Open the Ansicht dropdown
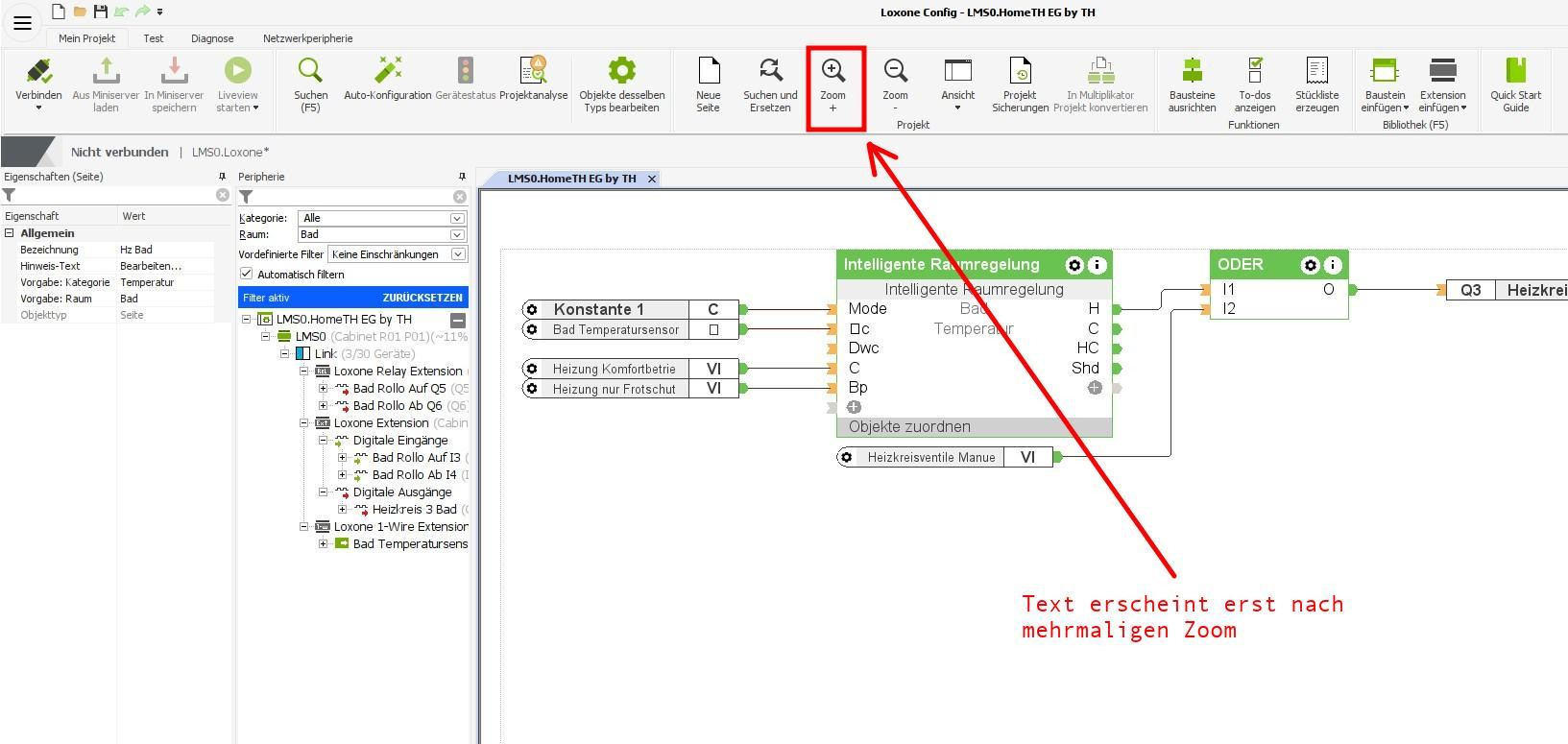The image size is (1568, 744). (x=957, y=84)
